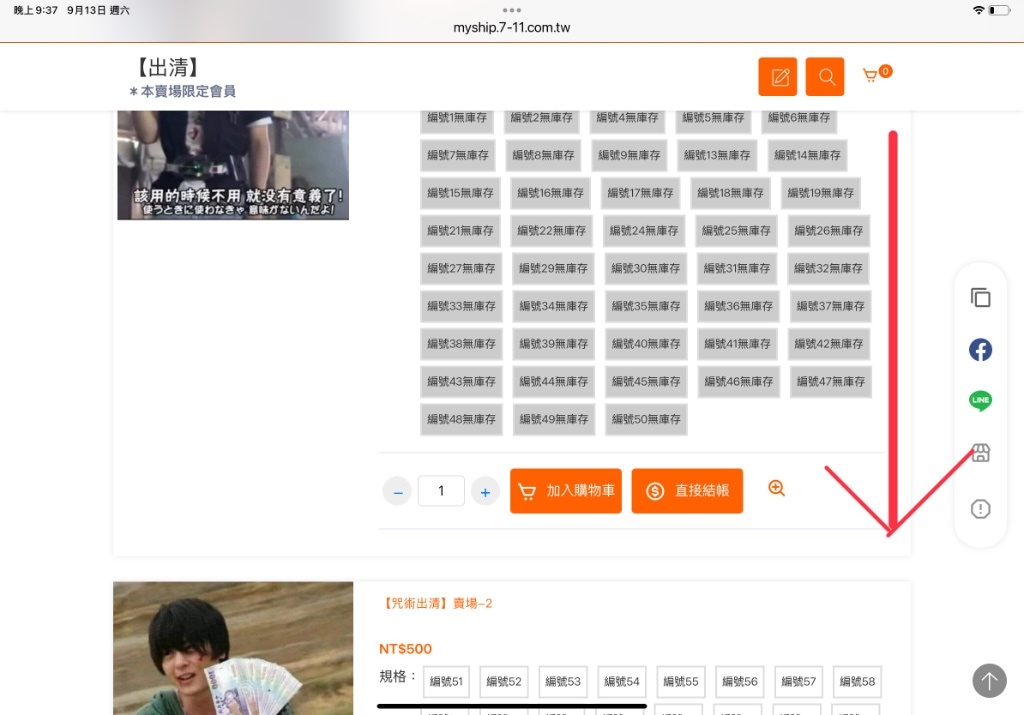Open the orange edit note icon
Image resolution: width=1024 pixels, height=715 pixels.
pyautogui.click(x=777, y=77)
